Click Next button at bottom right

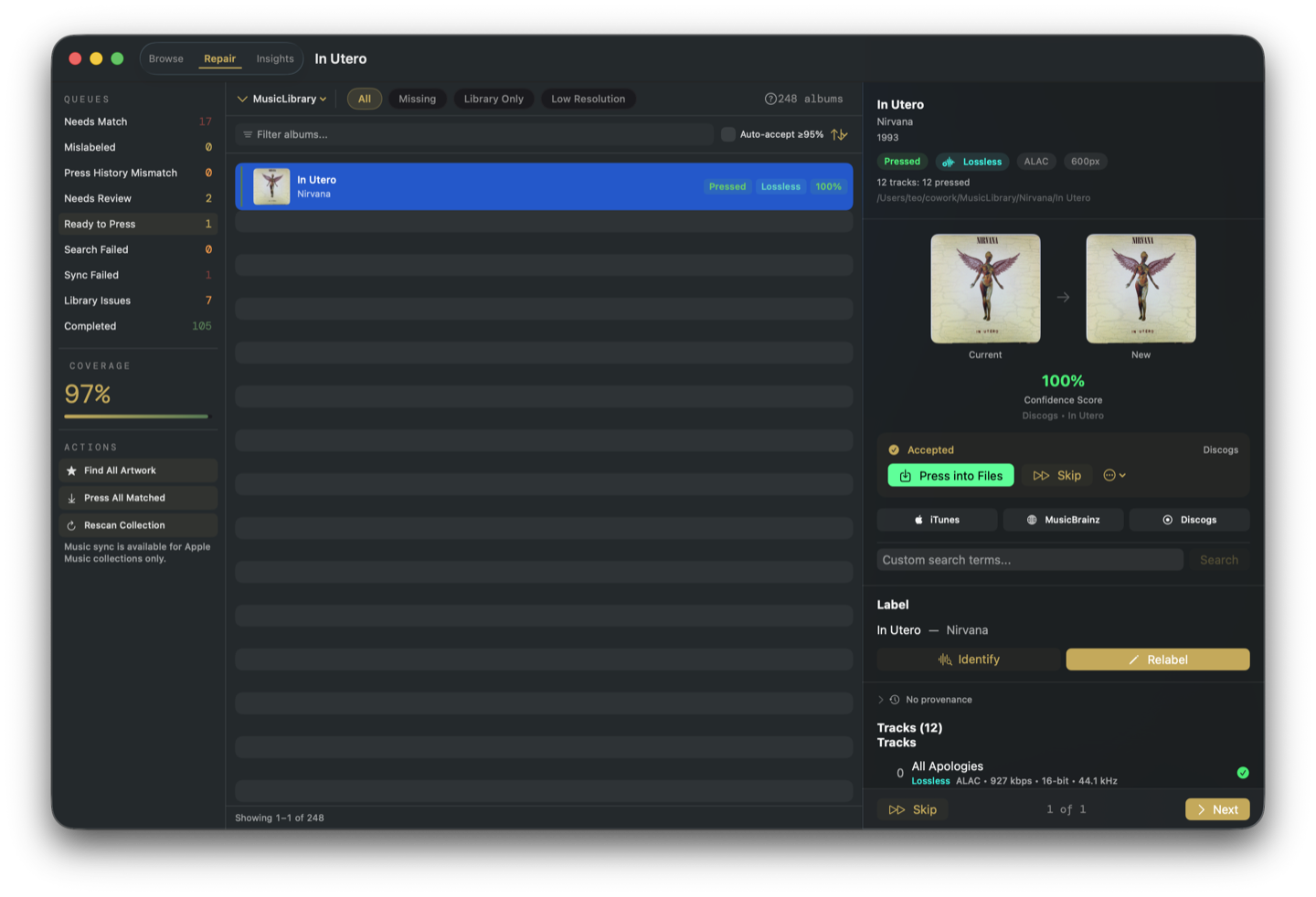(1216, 809)
